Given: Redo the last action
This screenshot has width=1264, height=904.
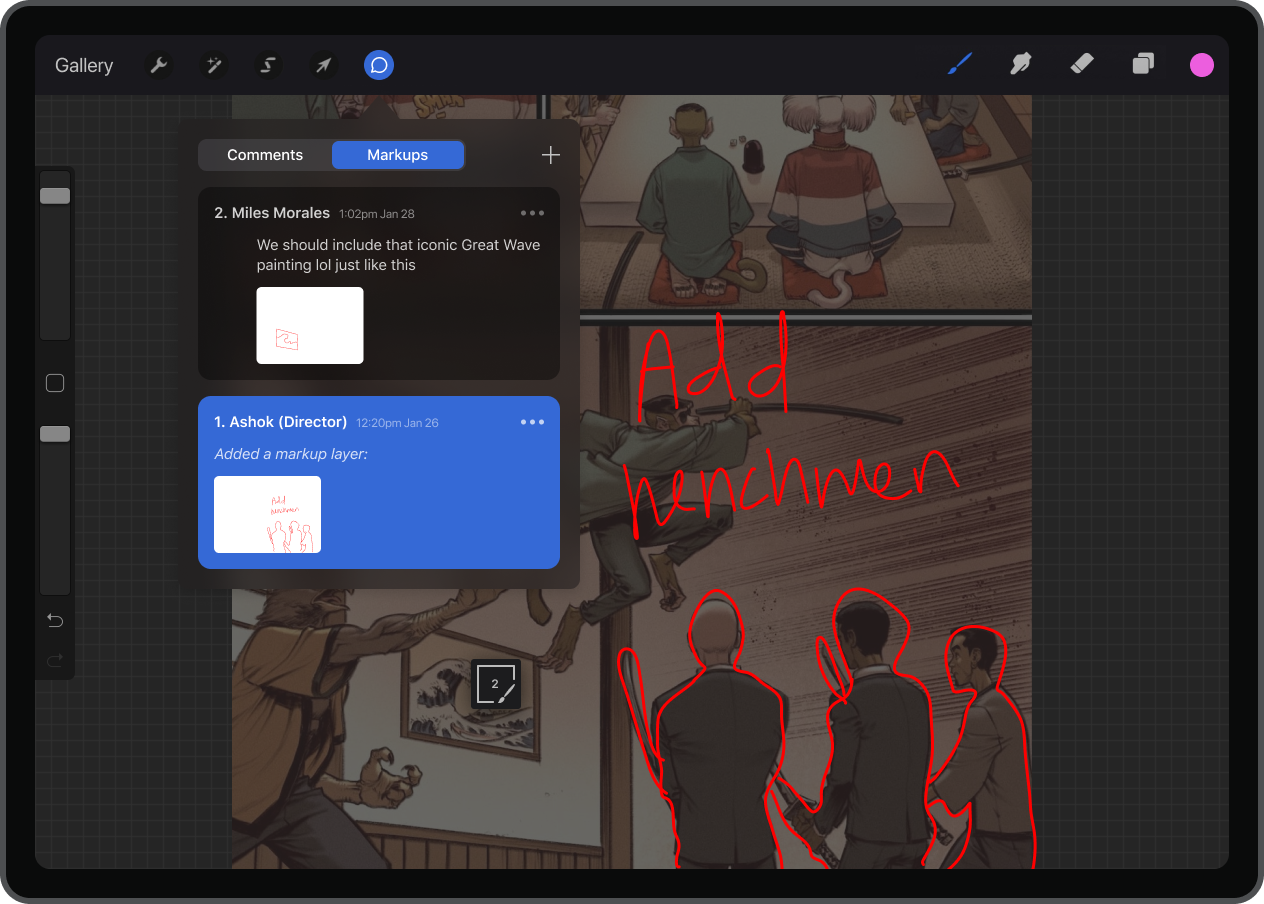Looking at the screenshot, I should click(x=55, y=659).
